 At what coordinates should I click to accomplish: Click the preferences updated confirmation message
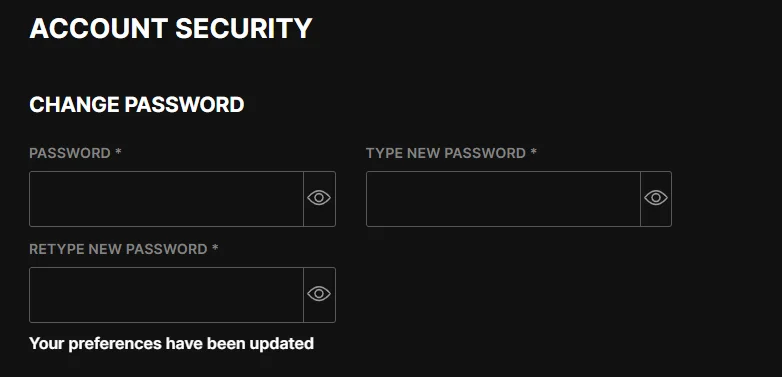tap(172, 344)
